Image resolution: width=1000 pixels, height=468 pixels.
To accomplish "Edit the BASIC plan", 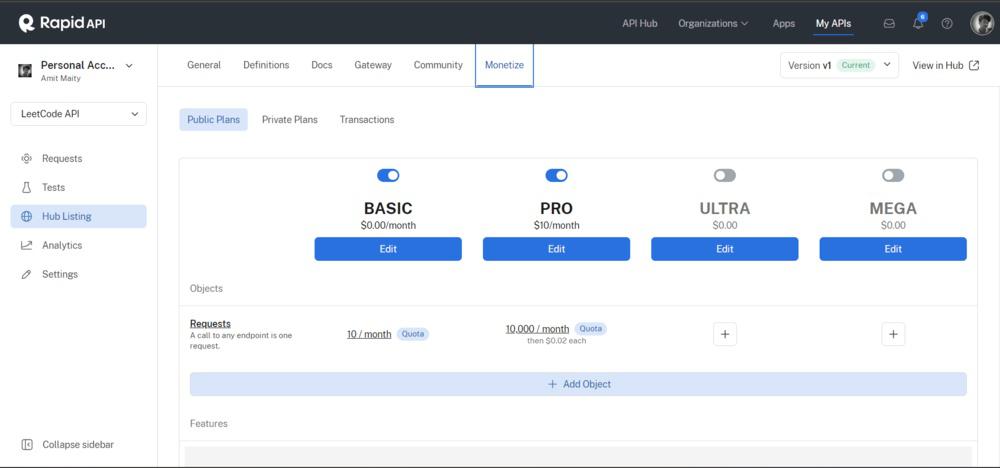I will pyautogui.click(x=388, y=249).
